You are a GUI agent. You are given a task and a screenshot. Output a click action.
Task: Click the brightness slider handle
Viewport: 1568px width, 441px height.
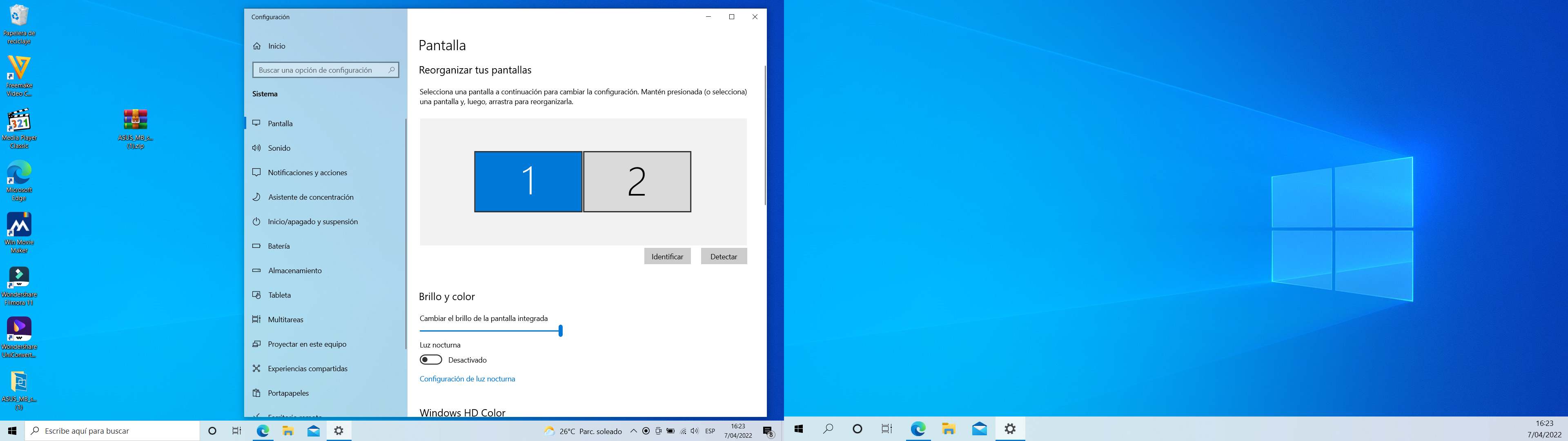pos(561,331)
